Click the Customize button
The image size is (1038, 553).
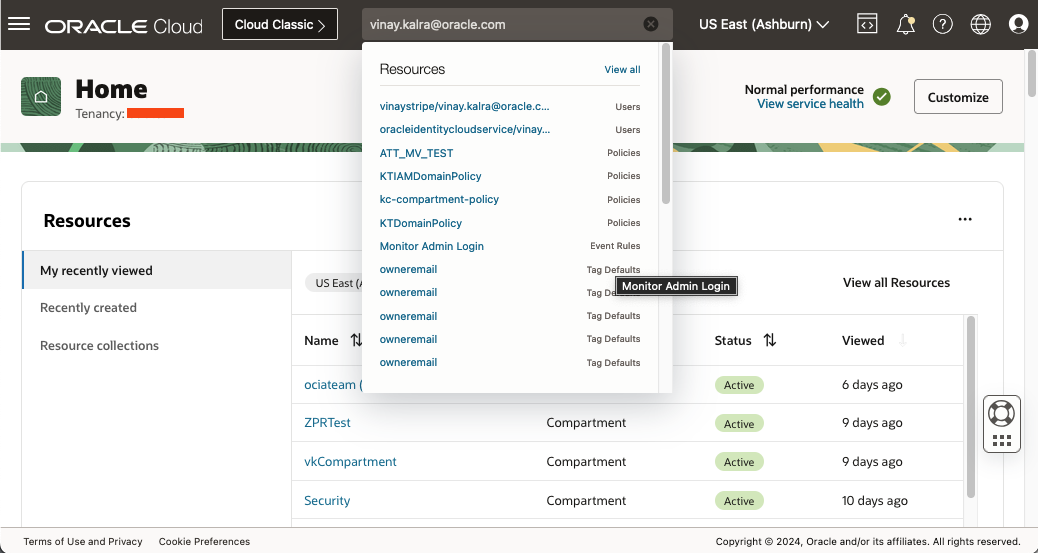[x=957, y=97]
